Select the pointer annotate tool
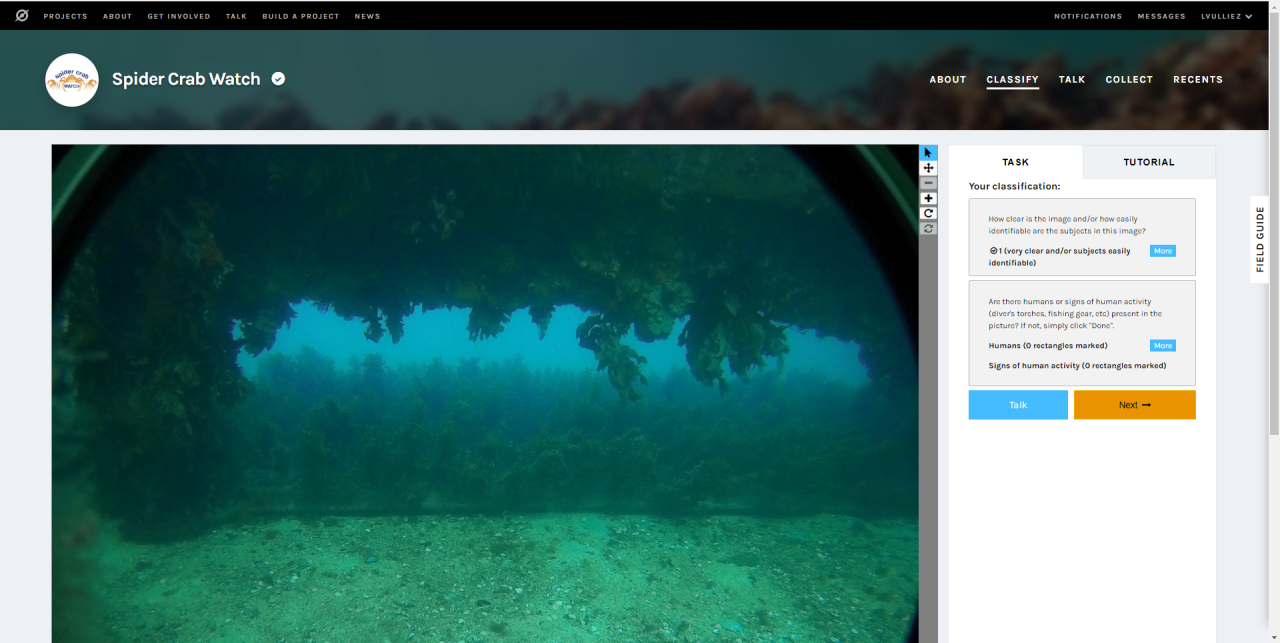 pos(928,153)
